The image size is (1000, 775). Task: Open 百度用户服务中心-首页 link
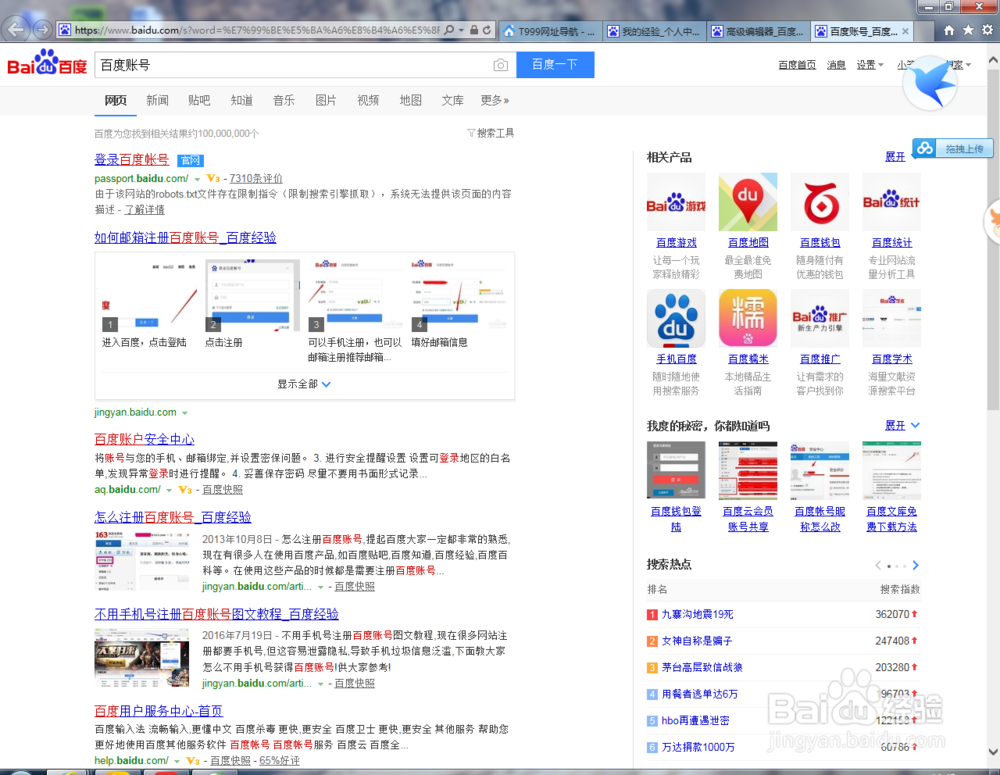158,711
